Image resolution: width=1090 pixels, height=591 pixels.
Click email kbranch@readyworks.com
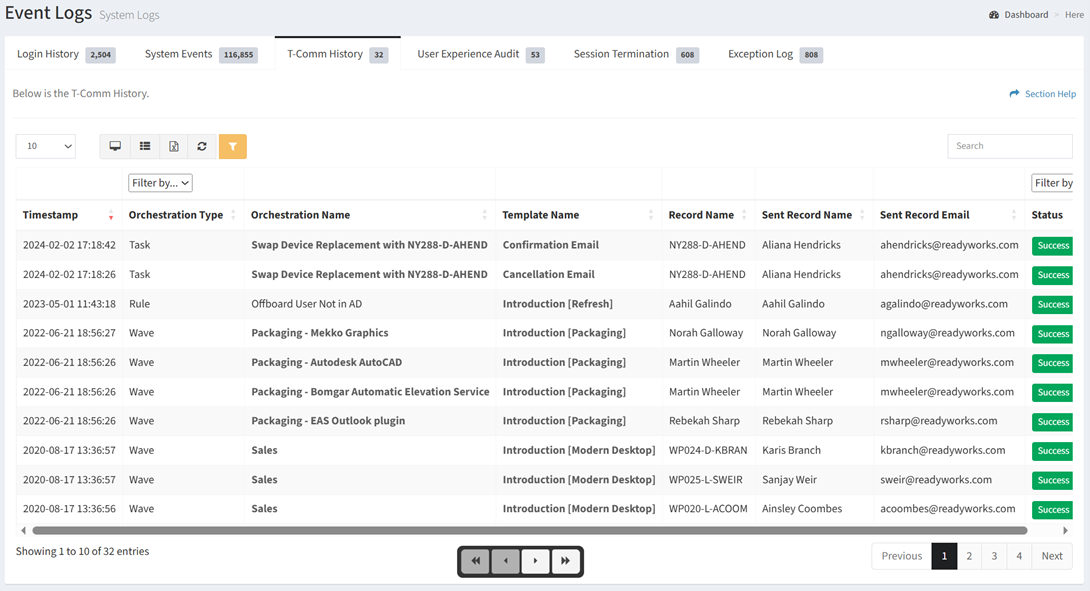click(x=943, y=450)
